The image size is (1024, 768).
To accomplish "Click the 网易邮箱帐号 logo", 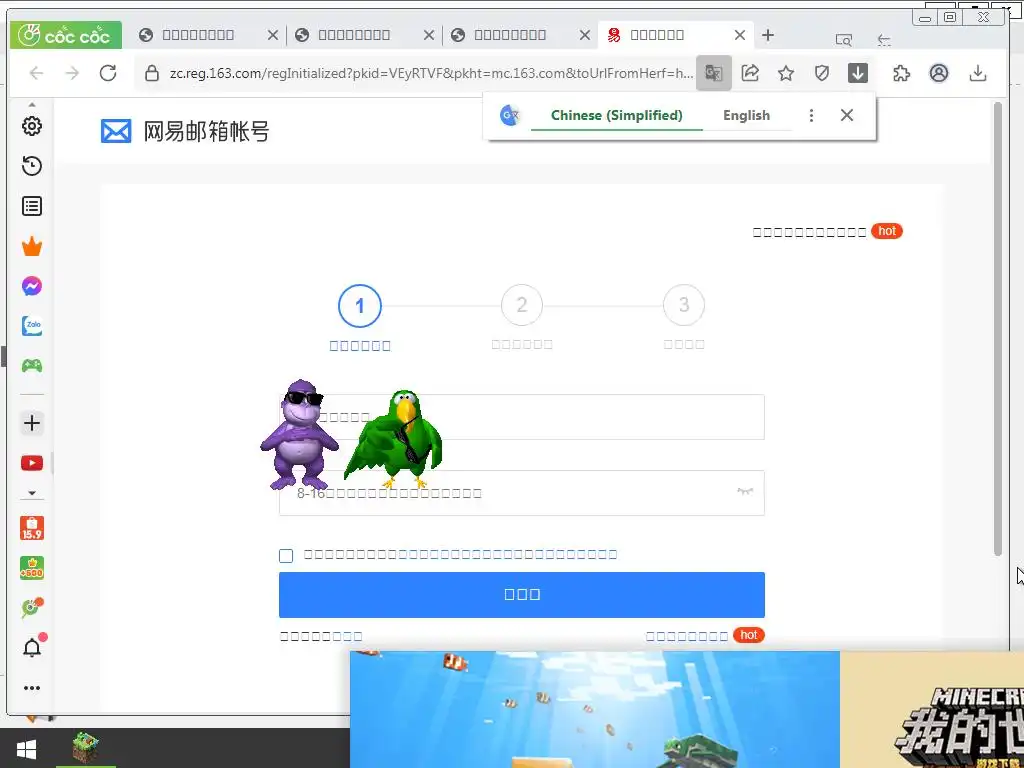I will click(185, 131).
